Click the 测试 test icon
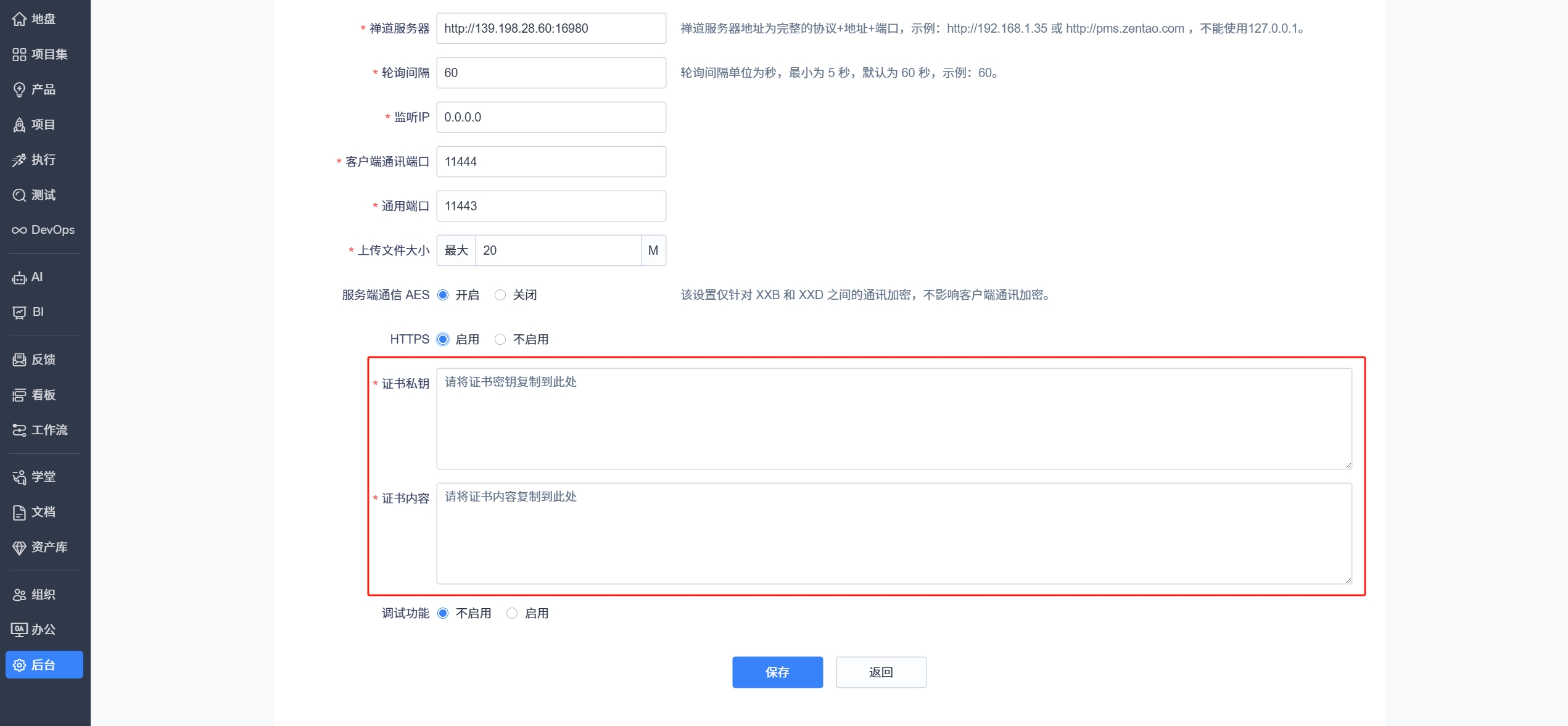This screenshot has width=1568, height=726. pos(19,195)
